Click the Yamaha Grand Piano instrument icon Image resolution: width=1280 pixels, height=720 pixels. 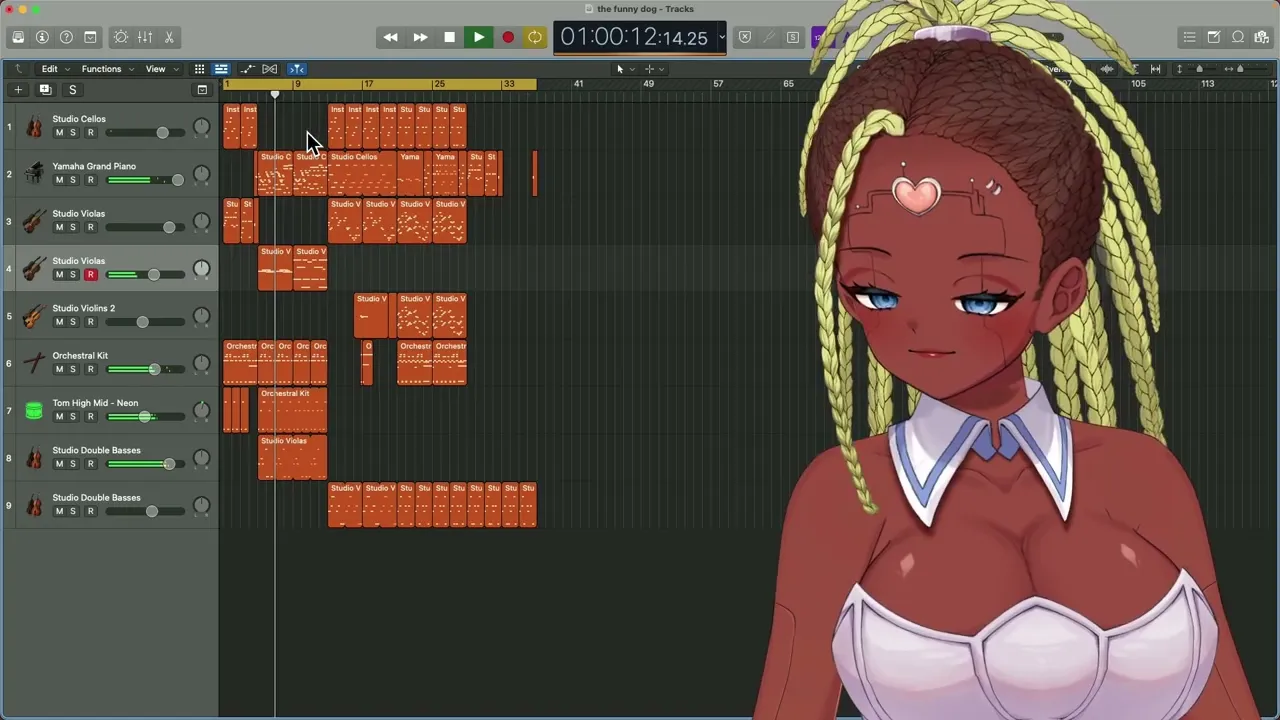(34, 174)
